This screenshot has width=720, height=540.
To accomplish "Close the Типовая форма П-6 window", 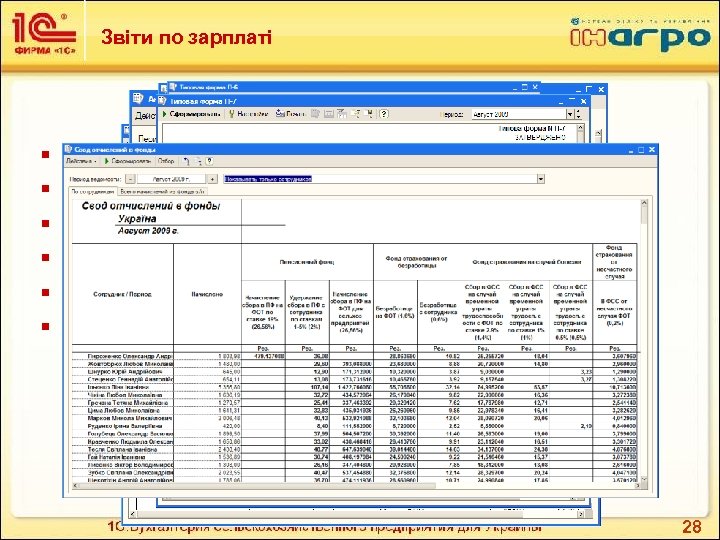I will 535,87.
